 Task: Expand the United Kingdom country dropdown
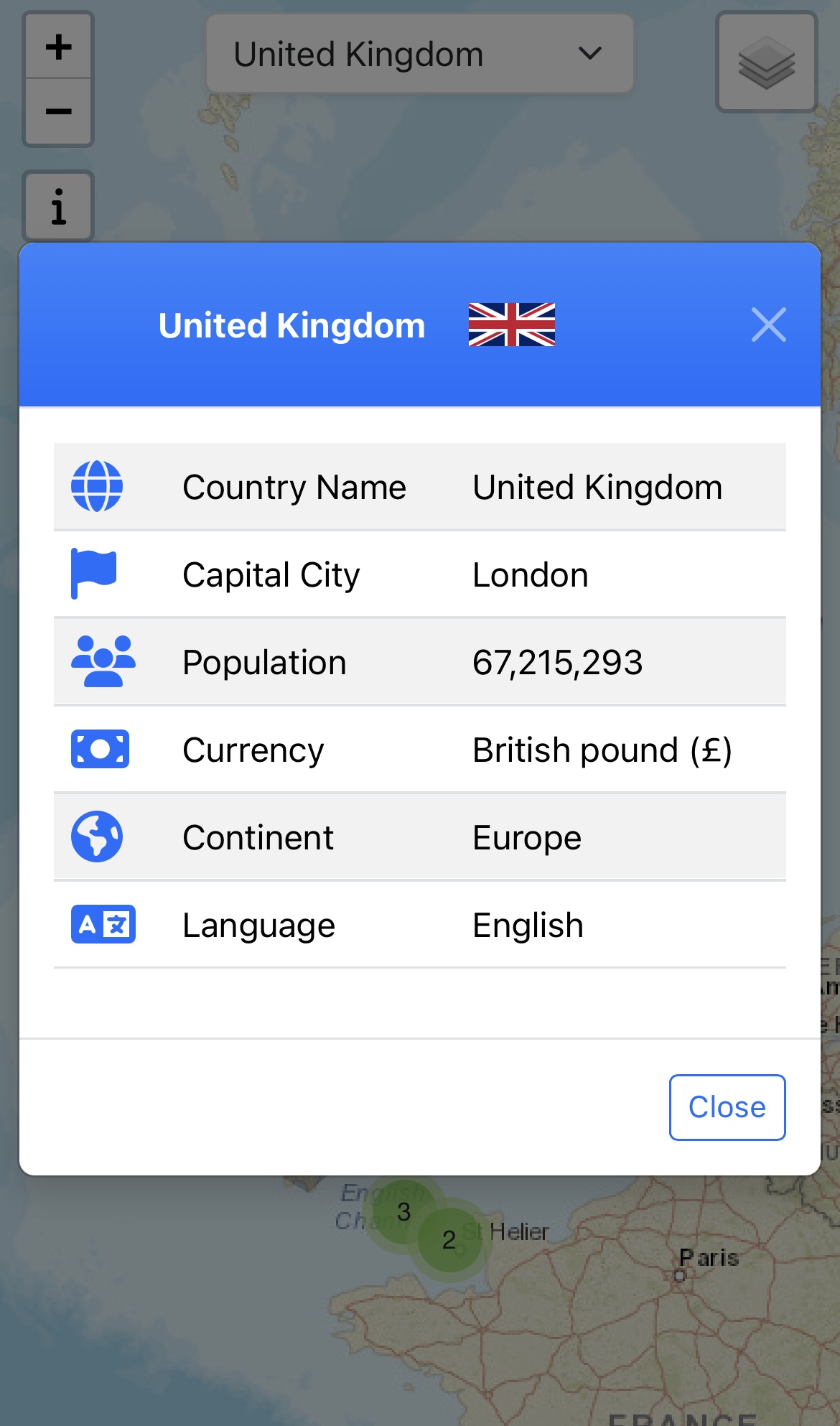[420, 54]
